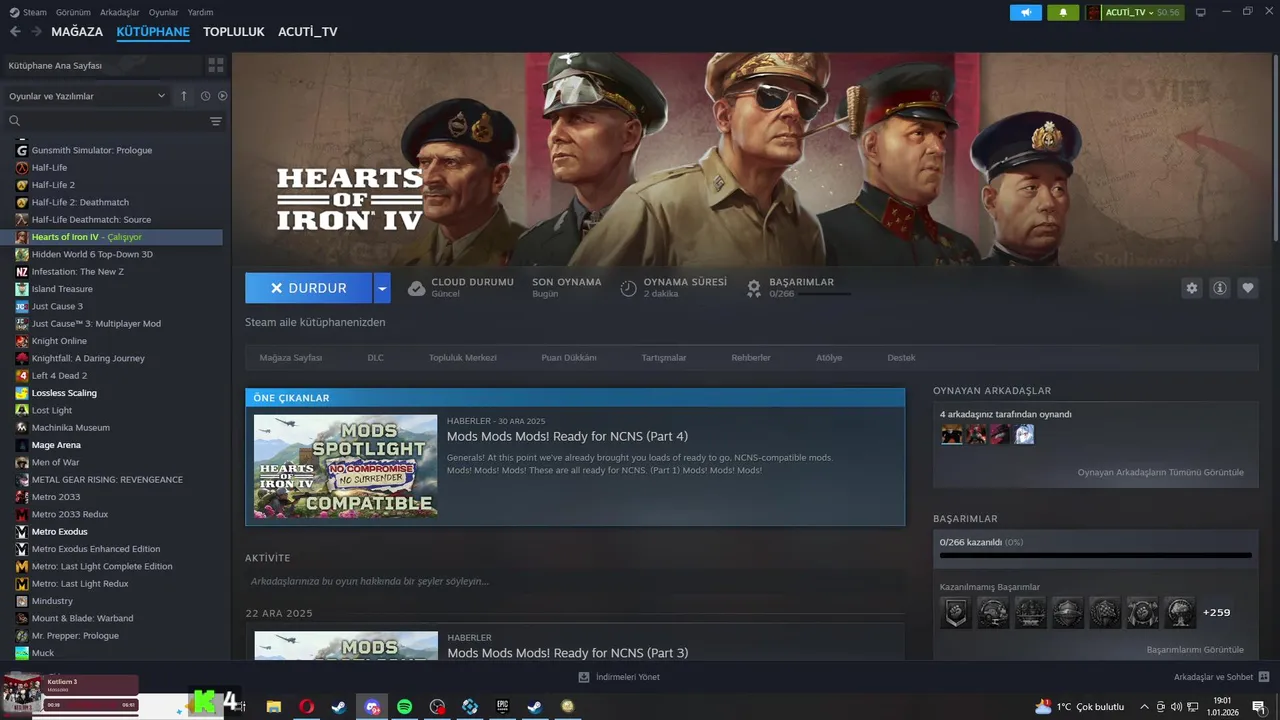Open the Yardım menu
The width and height of the screenshot is (1280, 720).
point(200,12)
